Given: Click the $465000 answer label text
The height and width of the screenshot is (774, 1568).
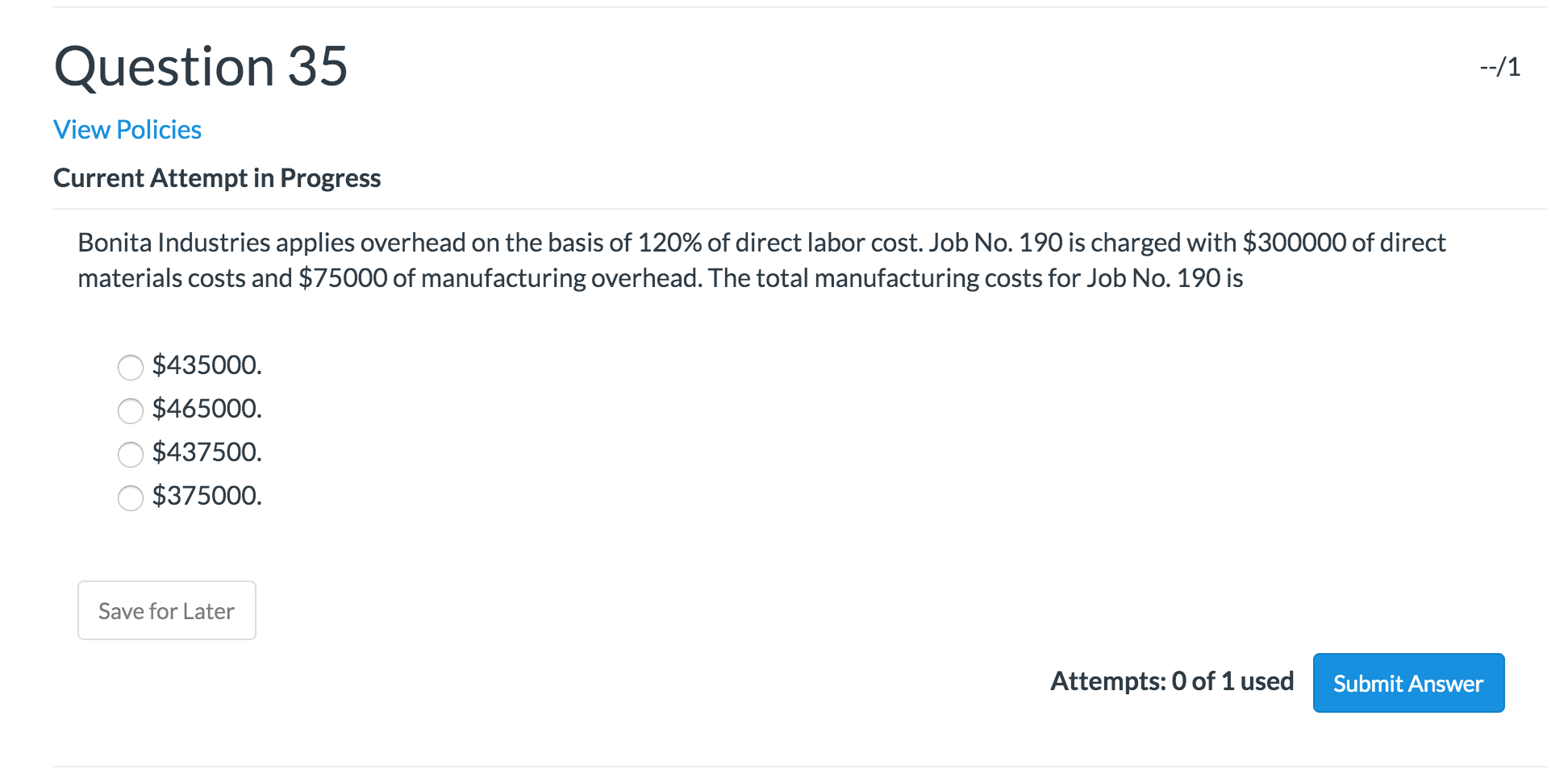Looking at the screenshot, I should pyautogui.click(x=207, y=410).
